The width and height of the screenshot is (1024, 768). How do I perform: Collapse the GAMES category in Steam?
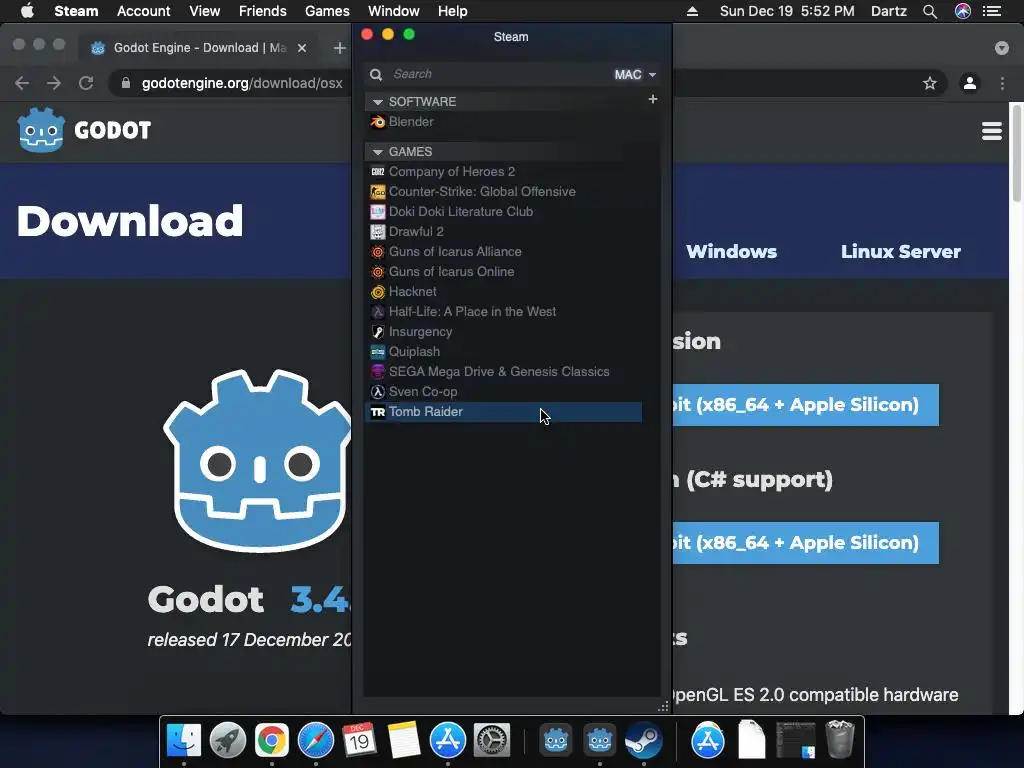click(x=377, y=152)
